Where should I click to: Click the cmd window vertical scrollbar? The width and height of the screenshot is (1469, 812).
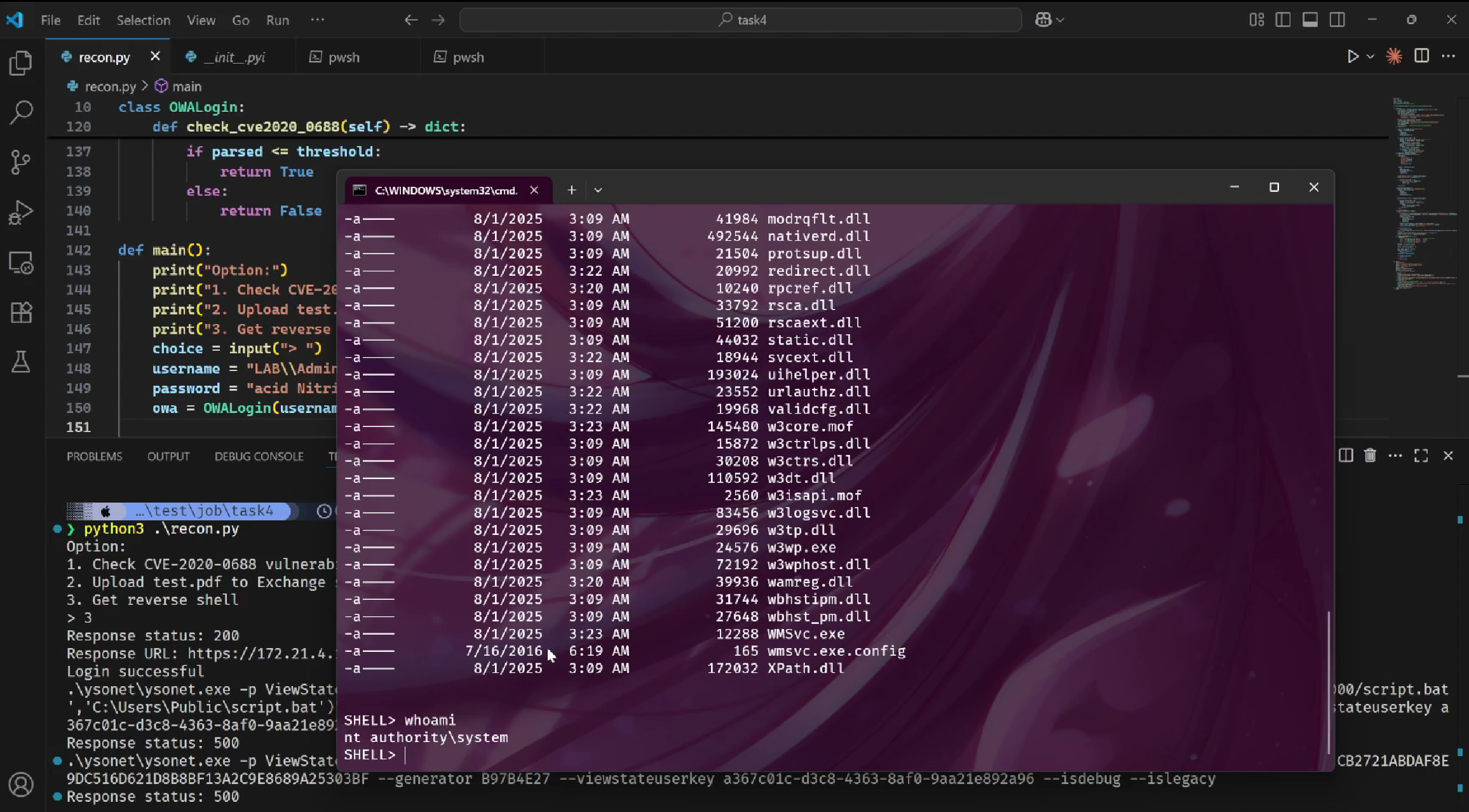[x=1328, y=682]
